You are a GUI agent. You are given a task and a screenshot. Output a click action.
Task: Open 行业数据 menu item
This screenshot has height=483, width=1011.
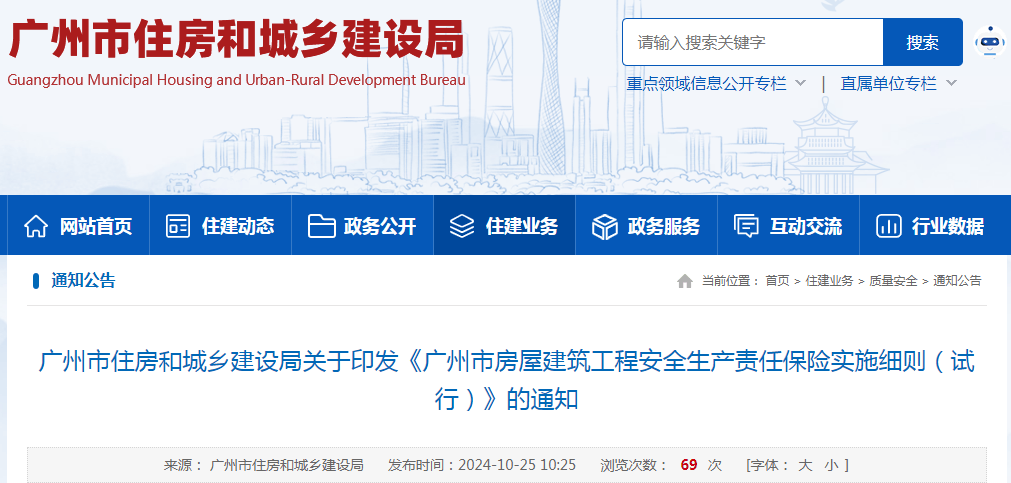tap(930, 226)
